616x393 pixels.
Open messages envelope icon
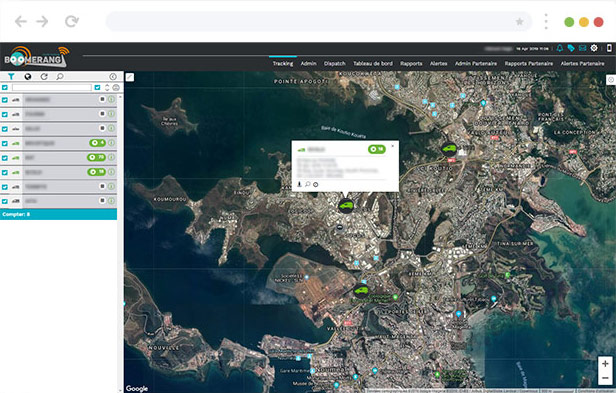pos(582,48)
